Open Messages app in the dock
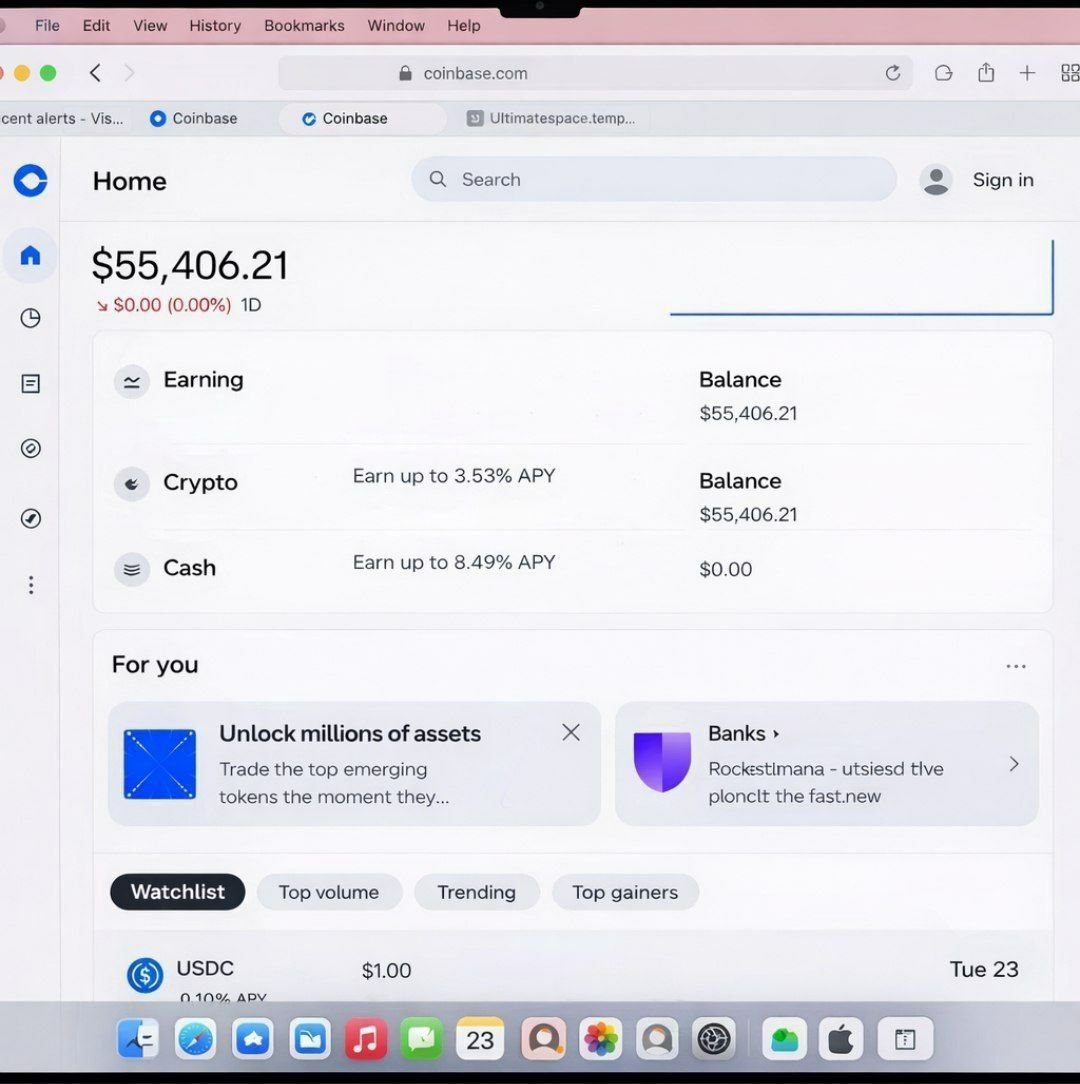Image resolution: width=1080 pixels, height=1084 pixels. coord(422,1038)
